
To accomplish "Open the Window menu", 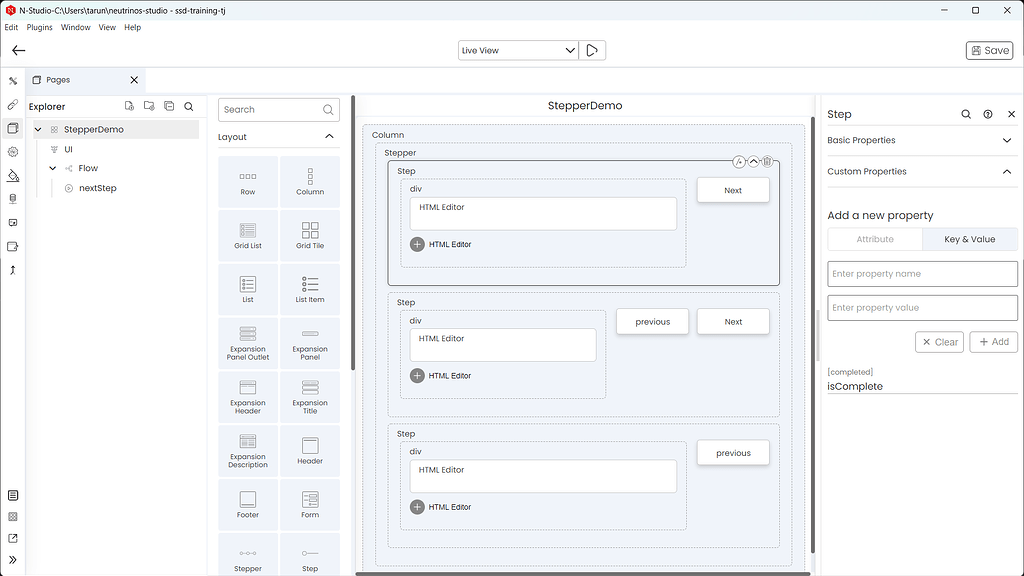I will tap(76, 27).
